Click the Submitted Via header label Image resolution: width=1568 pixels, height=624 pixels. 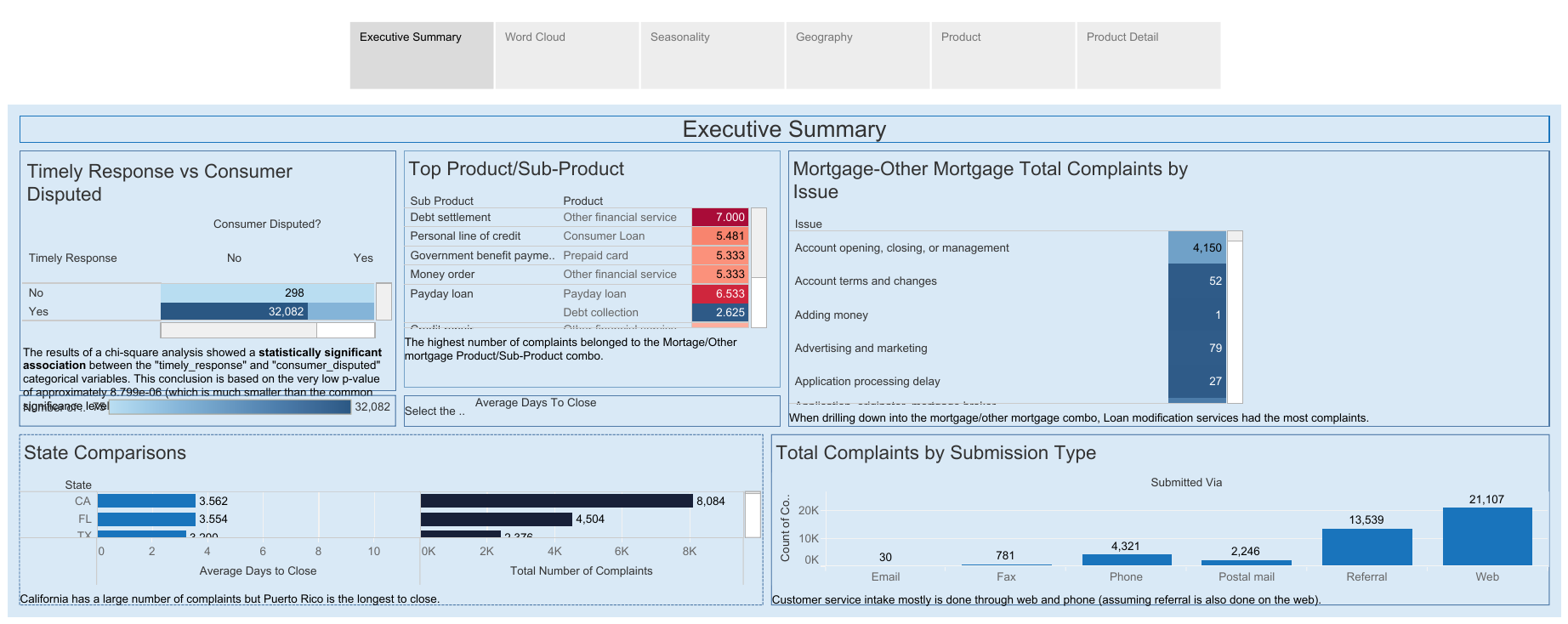pos(1186,482)
